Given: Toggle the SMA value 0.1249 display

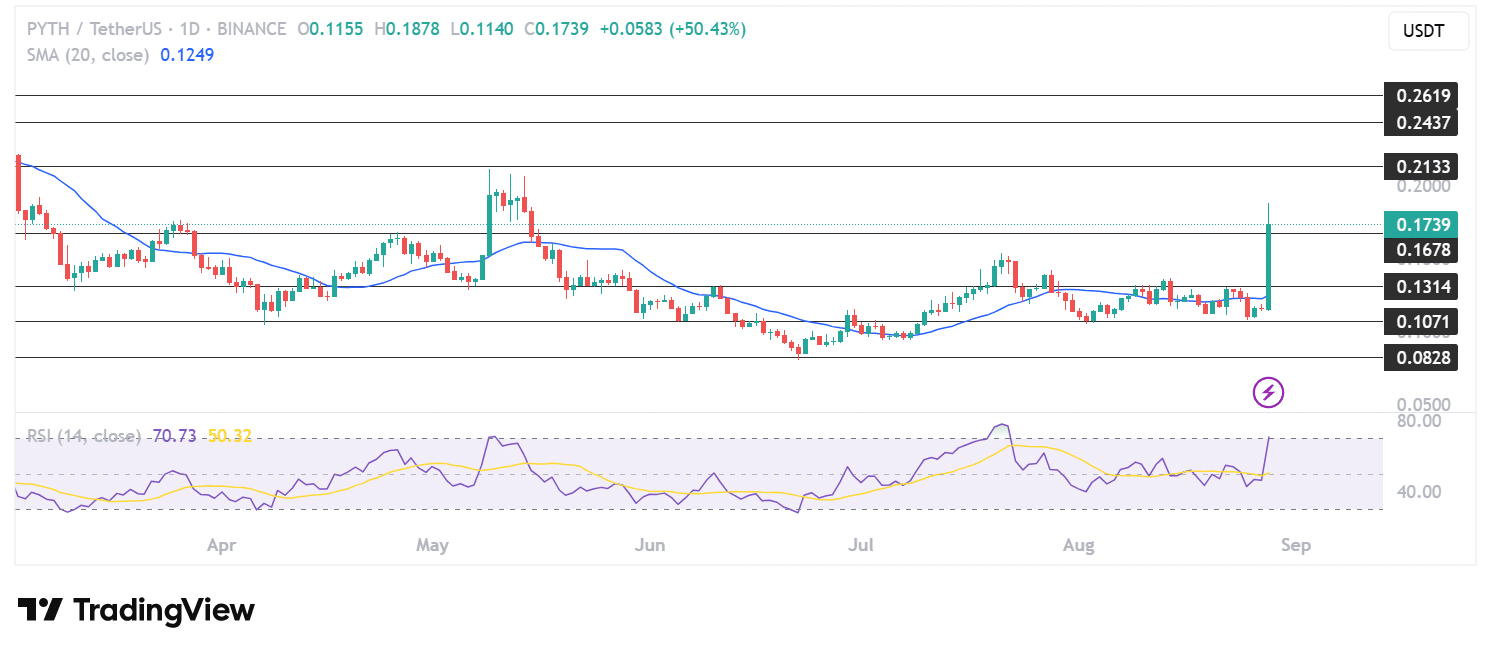Looking at the screenshot, I should (187, 55).
